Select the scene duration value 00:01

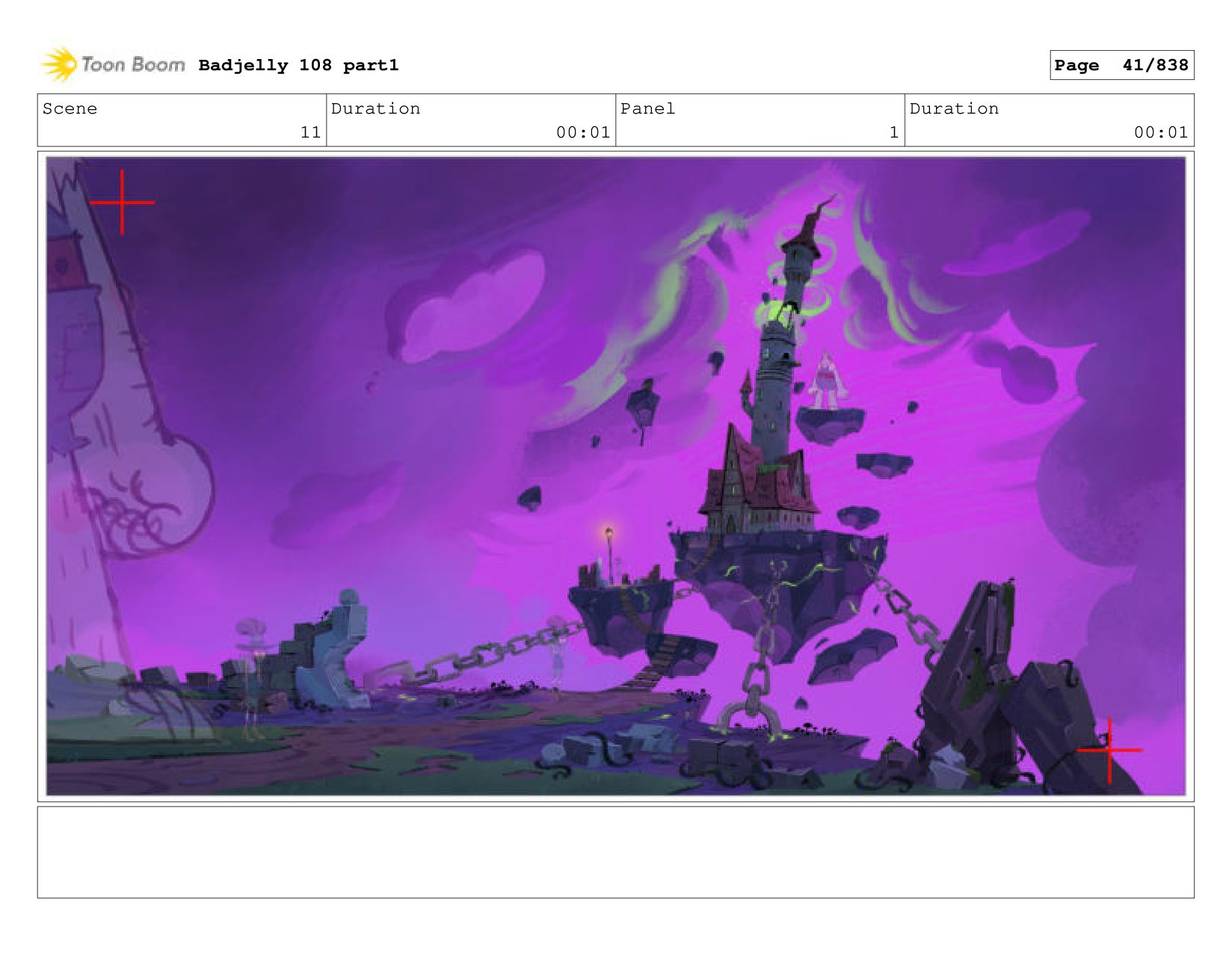(583, 132)
